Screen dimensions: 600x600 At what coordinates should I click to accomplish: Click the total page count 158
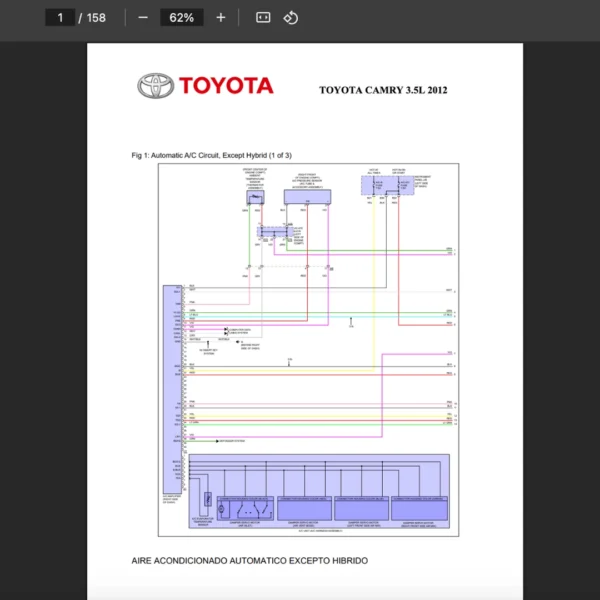pos(96,18)
